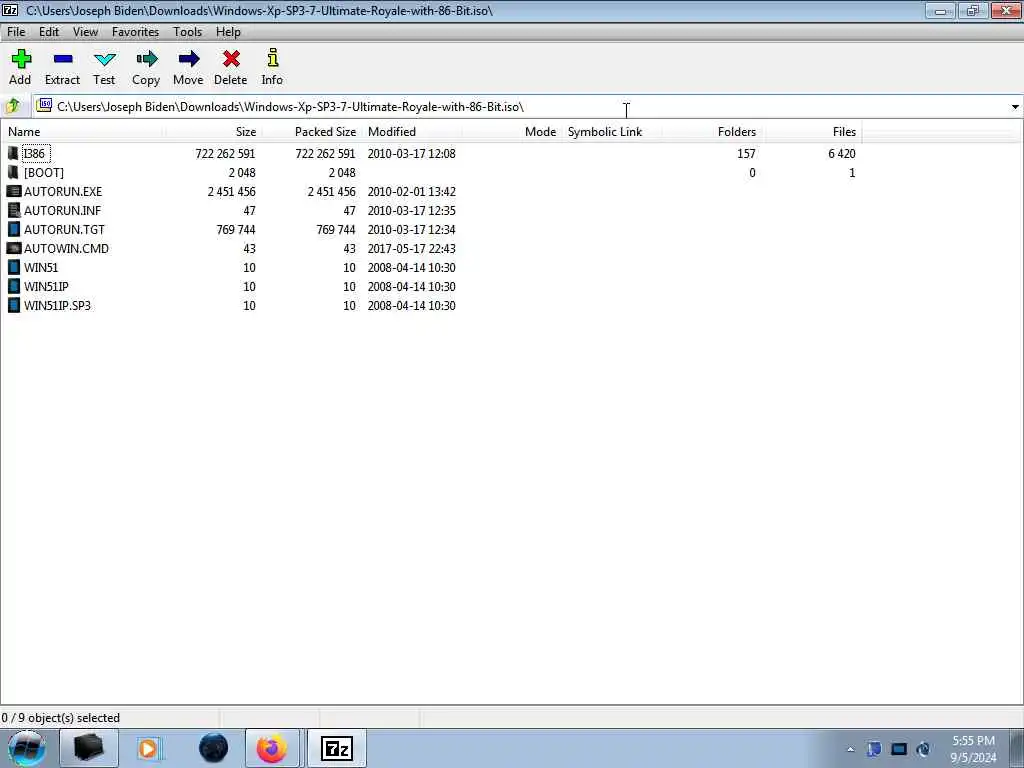Select the I386 folder name

[x=35, y=153]
